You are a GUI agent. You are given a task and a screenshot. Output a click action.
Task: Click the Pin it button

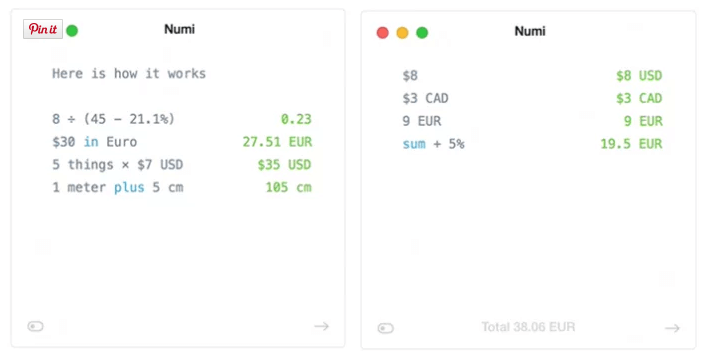[43, 29]
